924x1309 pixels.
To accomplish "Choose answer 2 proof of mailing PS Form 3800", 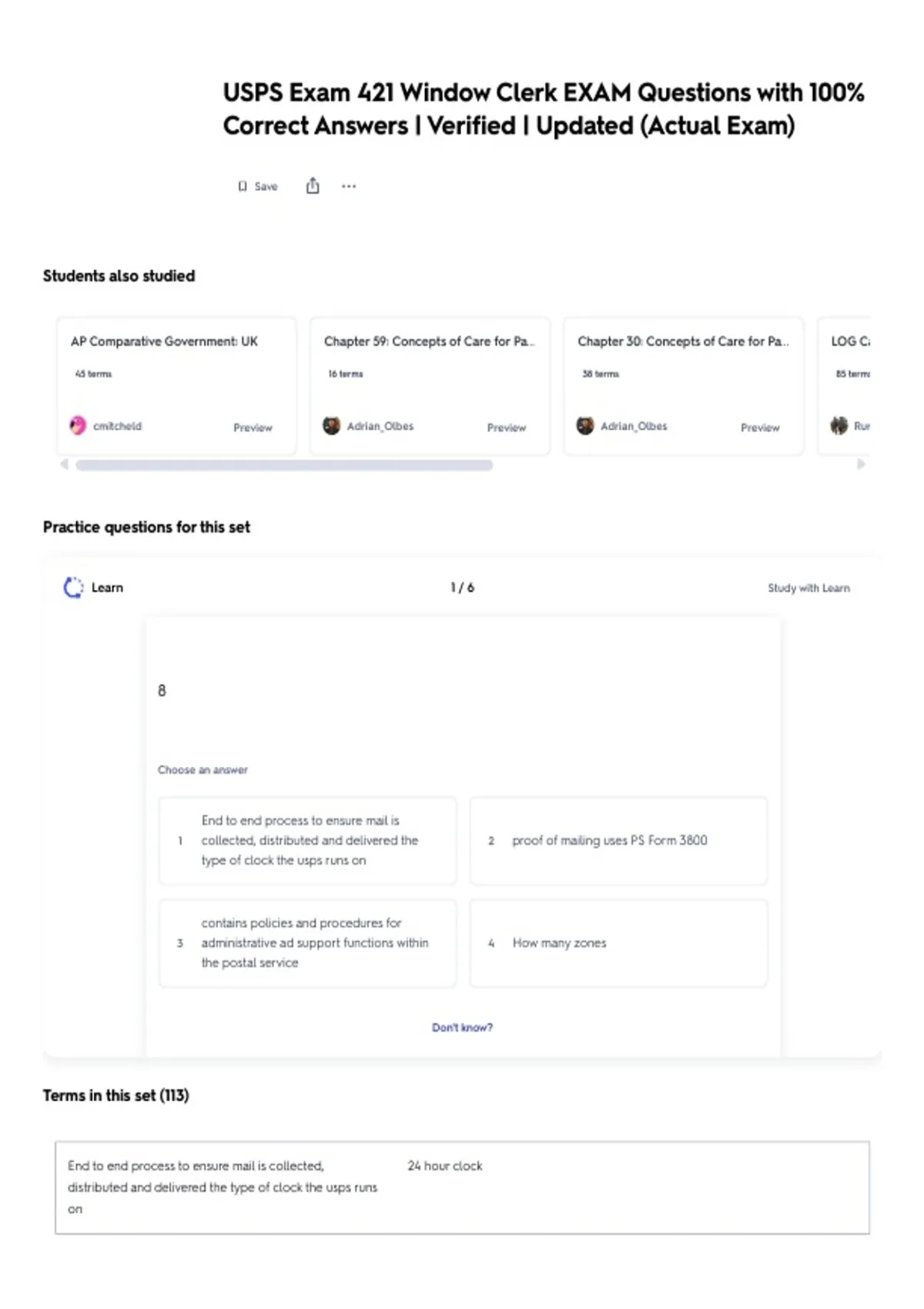I will click(x=618, y=841).
